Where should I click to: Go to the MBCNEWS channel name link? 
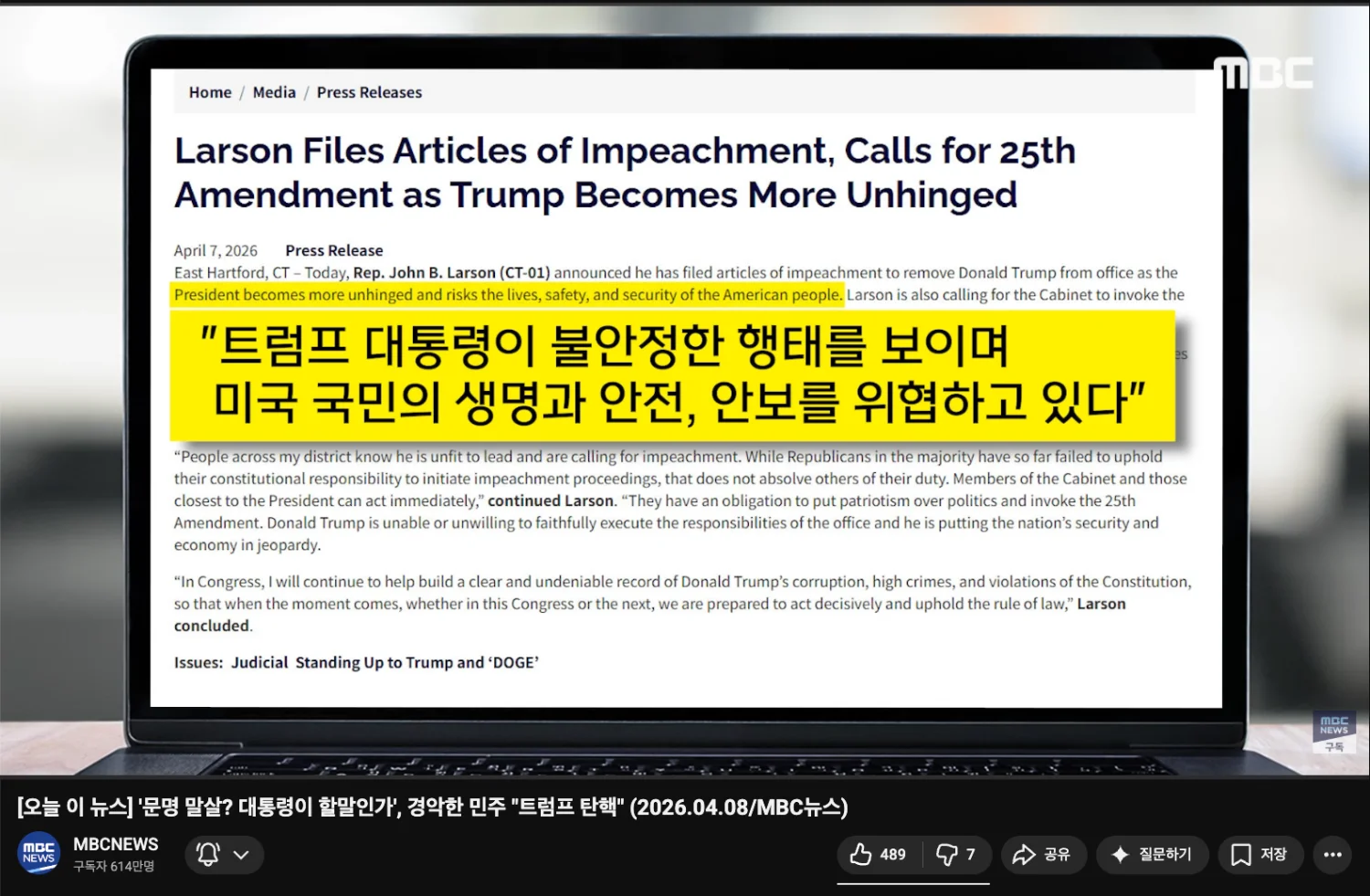click(116, 844)
